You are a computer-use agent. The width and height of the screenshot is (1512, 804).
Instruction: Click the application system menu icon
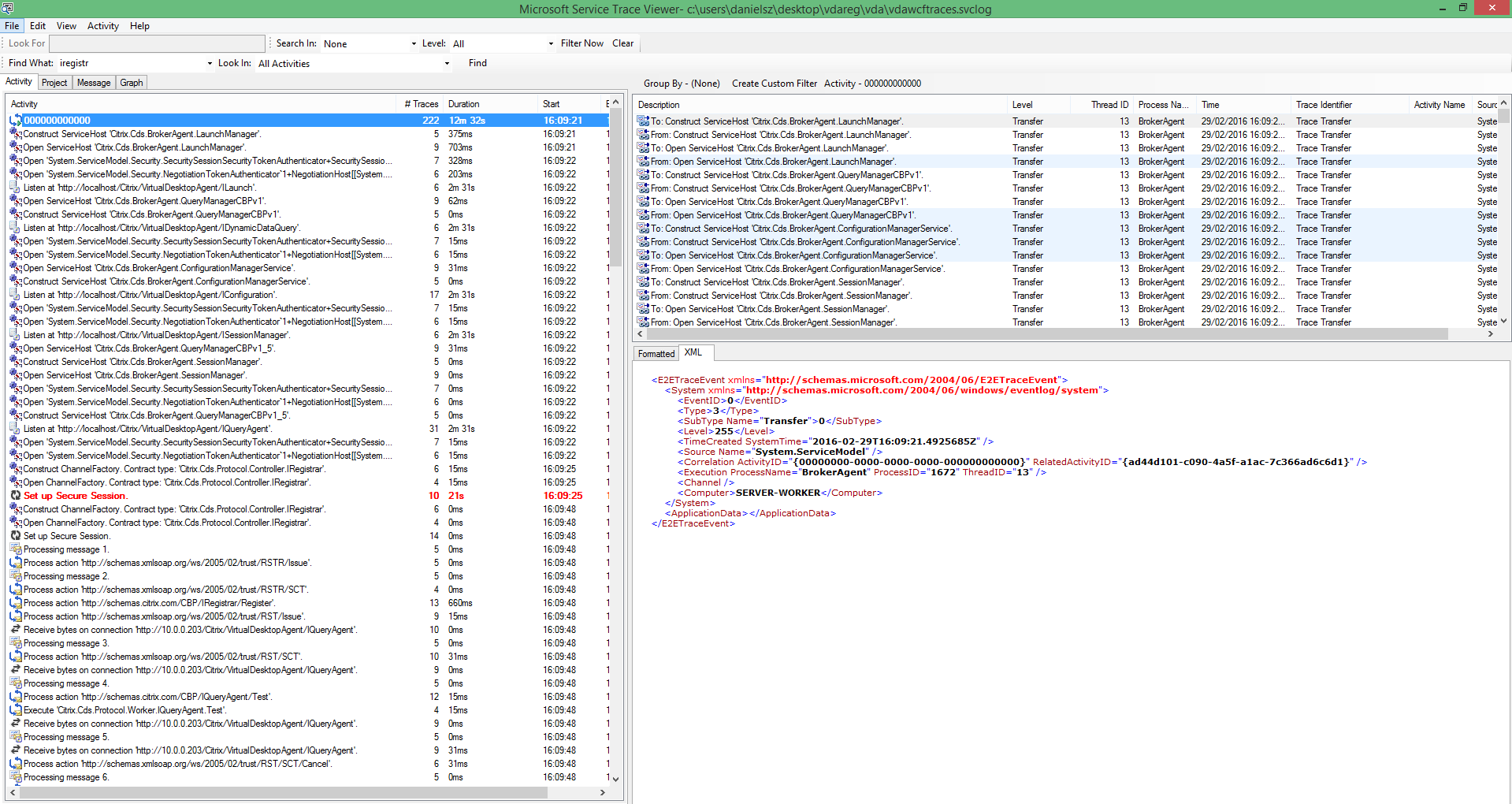(7, 8)
